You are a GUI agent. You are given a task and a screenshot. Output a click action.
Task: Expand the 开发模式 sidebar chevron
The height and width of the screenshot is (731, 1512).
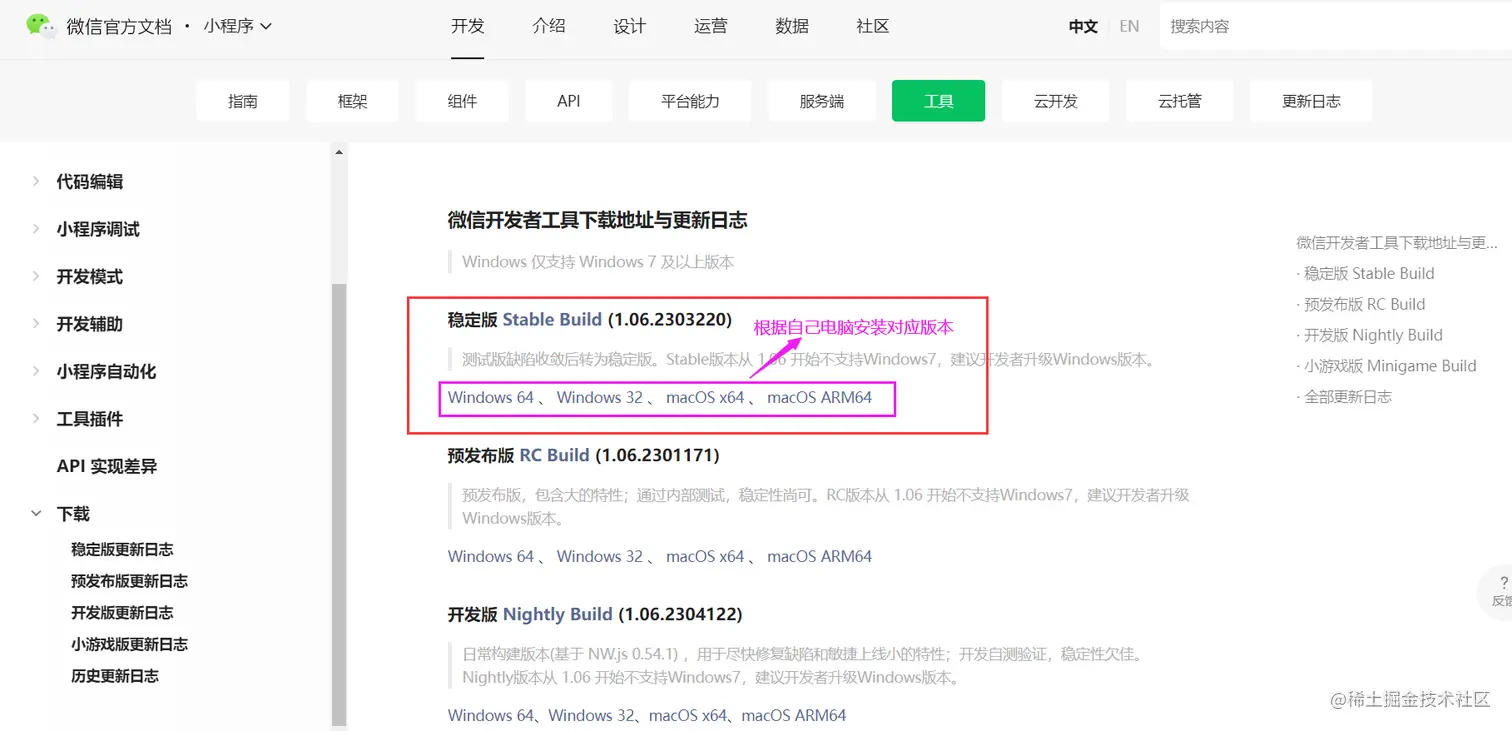[36, 276]
